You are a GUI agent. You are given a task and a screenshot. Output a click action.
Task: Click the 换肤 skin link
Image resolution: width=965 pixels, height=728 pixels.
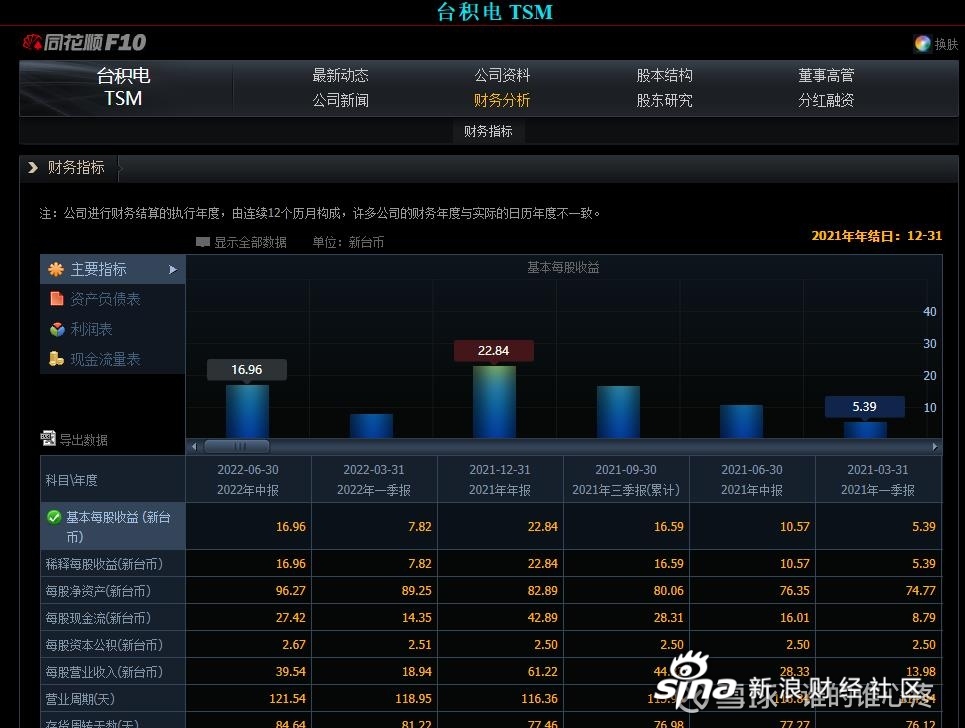[x=946, y=44]
